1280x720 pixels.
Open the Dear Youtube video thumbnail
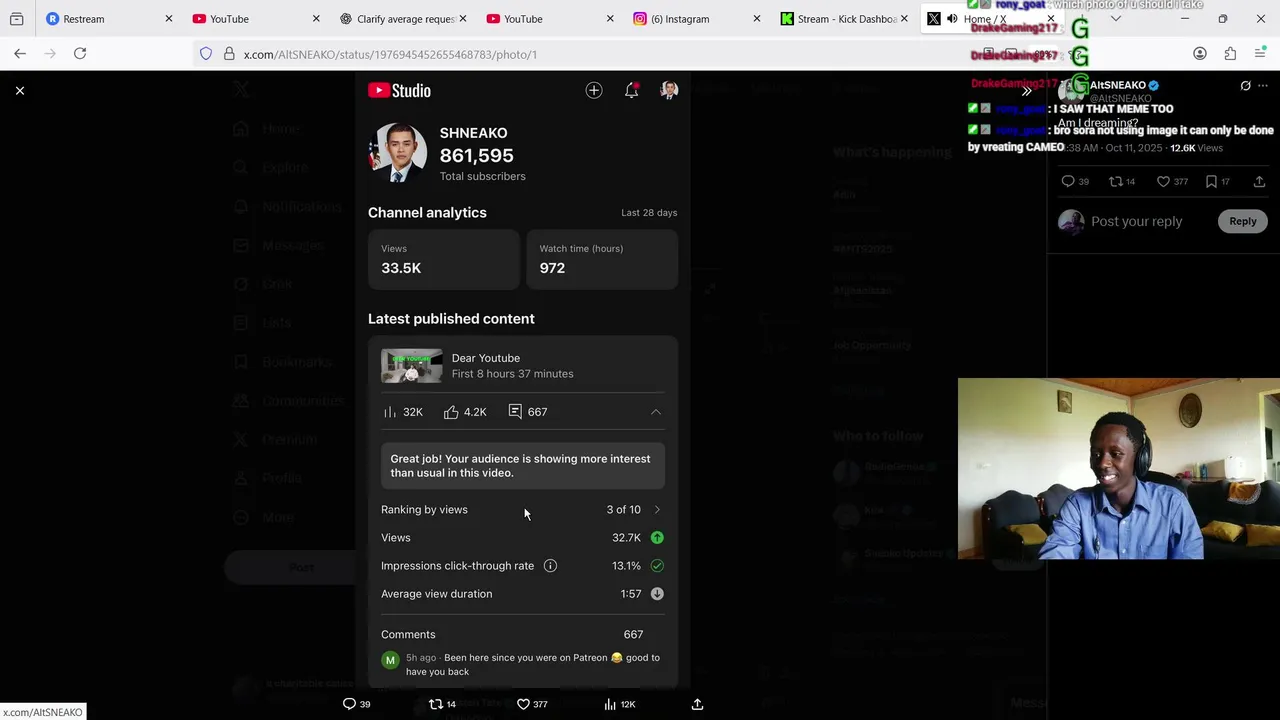[411, 366]
